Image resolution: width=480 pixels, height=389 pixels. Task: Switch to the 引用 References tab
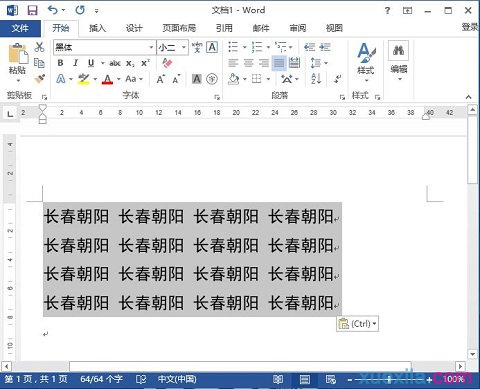pyautogui.click(x=224, y=28)
